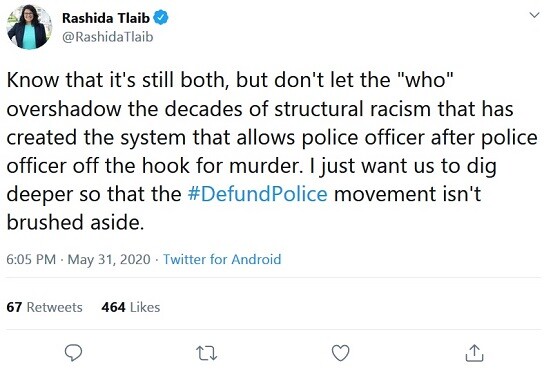Click the line mentioning 'structural racism'

click(260, 109)
